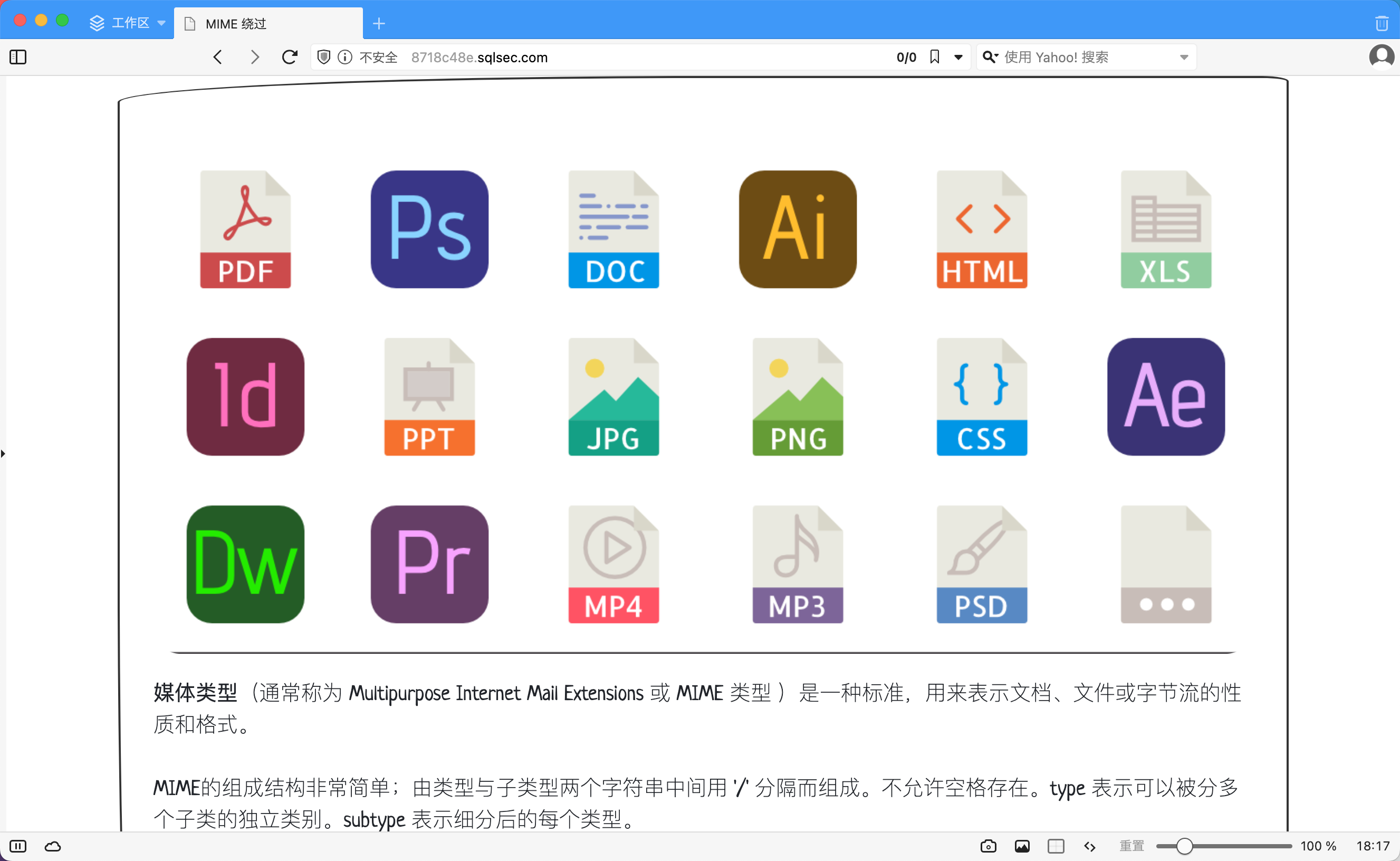
Task: Show site info for insecure connection
Action: [345, 57]
